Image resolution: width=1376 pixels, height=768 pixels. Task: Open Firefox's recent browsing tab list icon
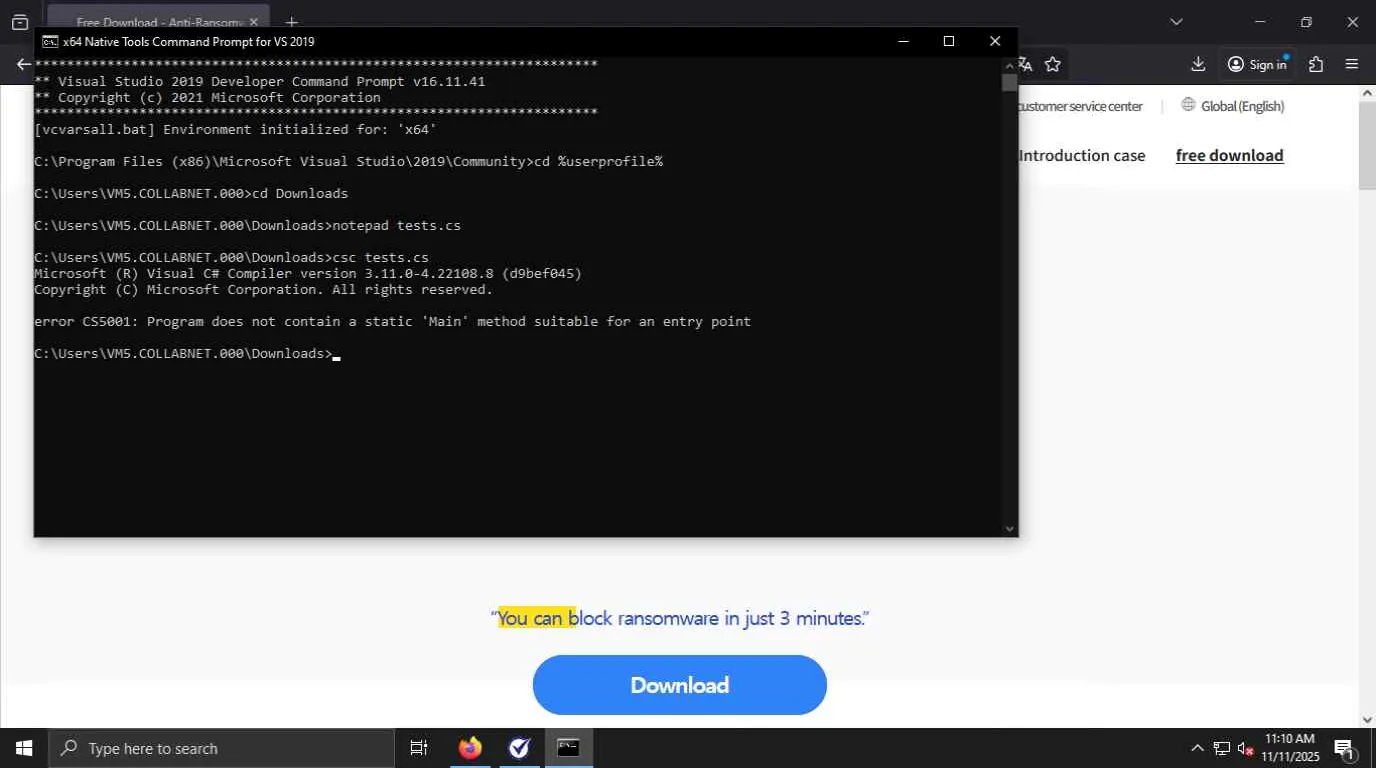[20, 22]
